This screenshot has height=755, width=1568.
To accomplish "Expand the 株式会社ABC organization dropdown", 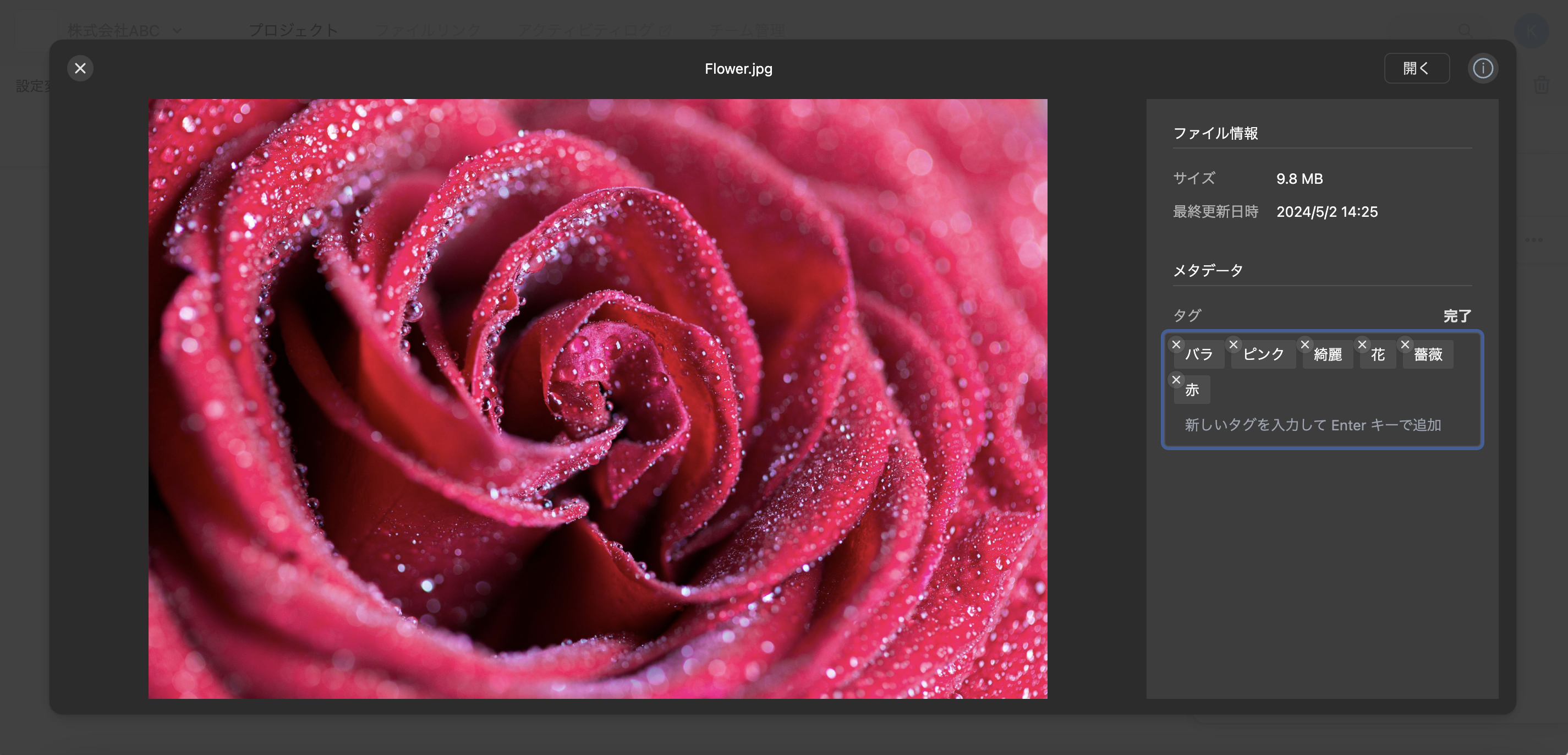I will point(124,30).
